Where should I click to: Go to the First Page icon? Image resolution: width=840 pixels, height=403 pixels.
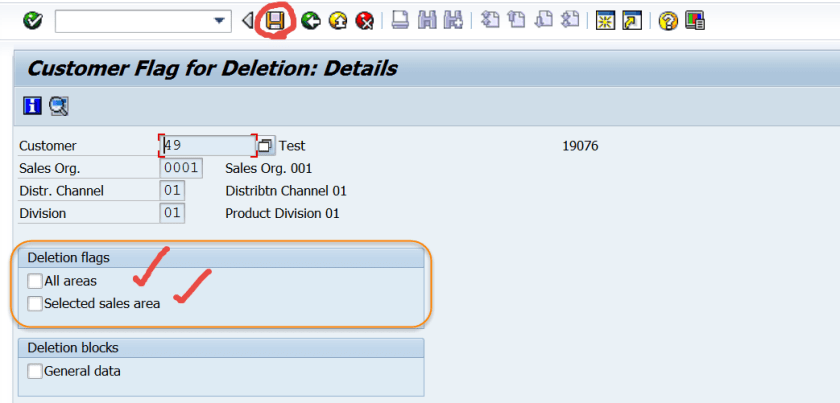tap(490, 21)
